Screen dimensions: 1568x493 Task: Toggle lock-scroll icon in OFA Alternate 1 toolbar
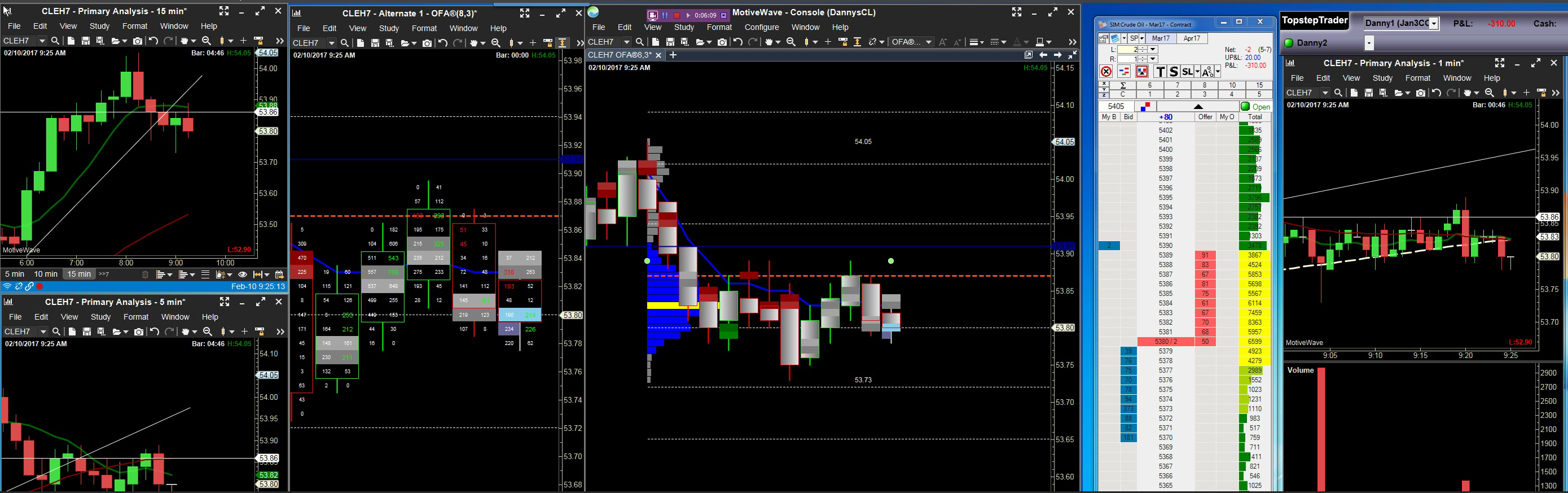[548, 43]
